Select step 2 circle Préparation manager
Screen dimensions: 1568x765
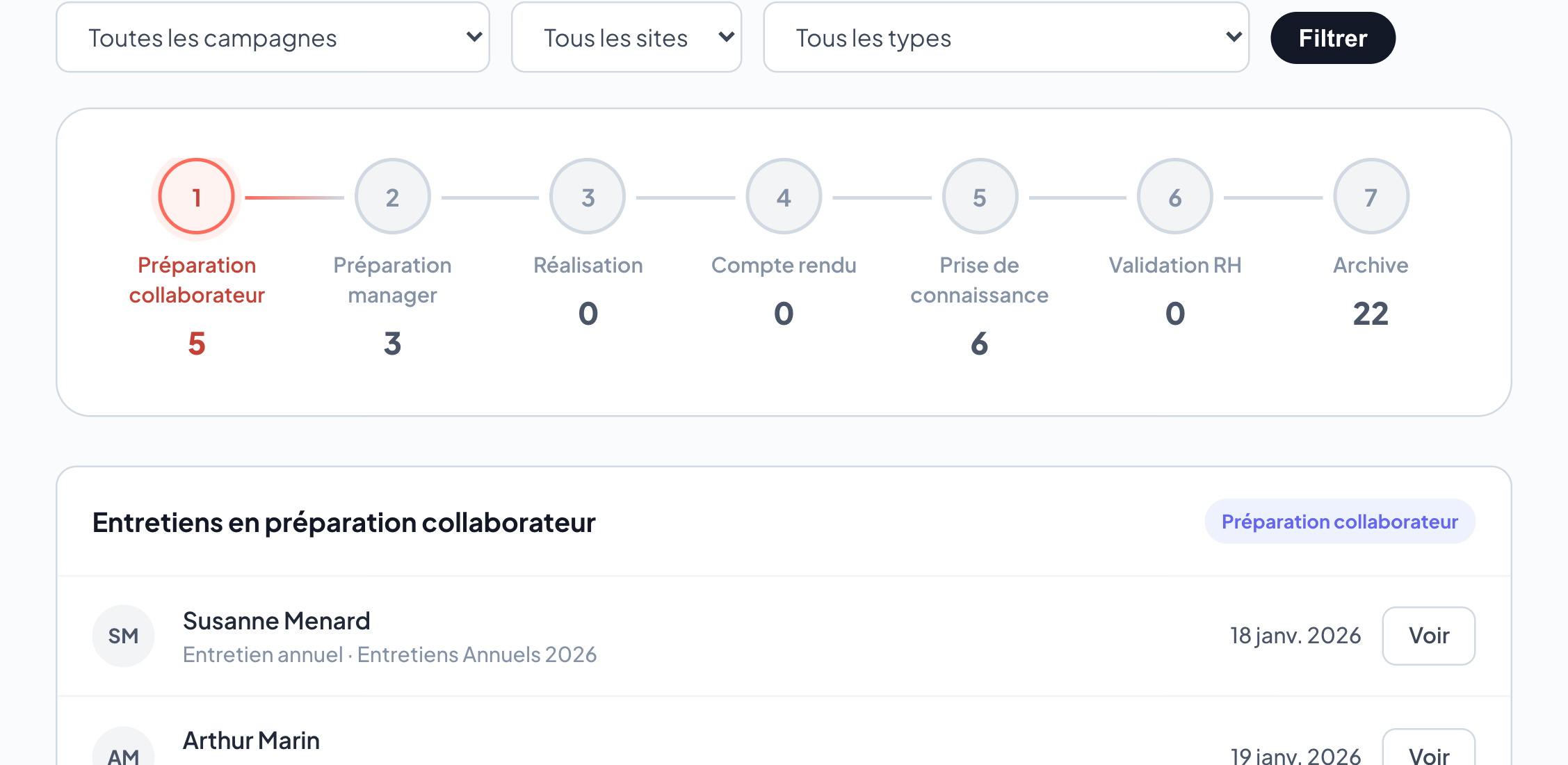pyautogui.click(x=392, y=197)
